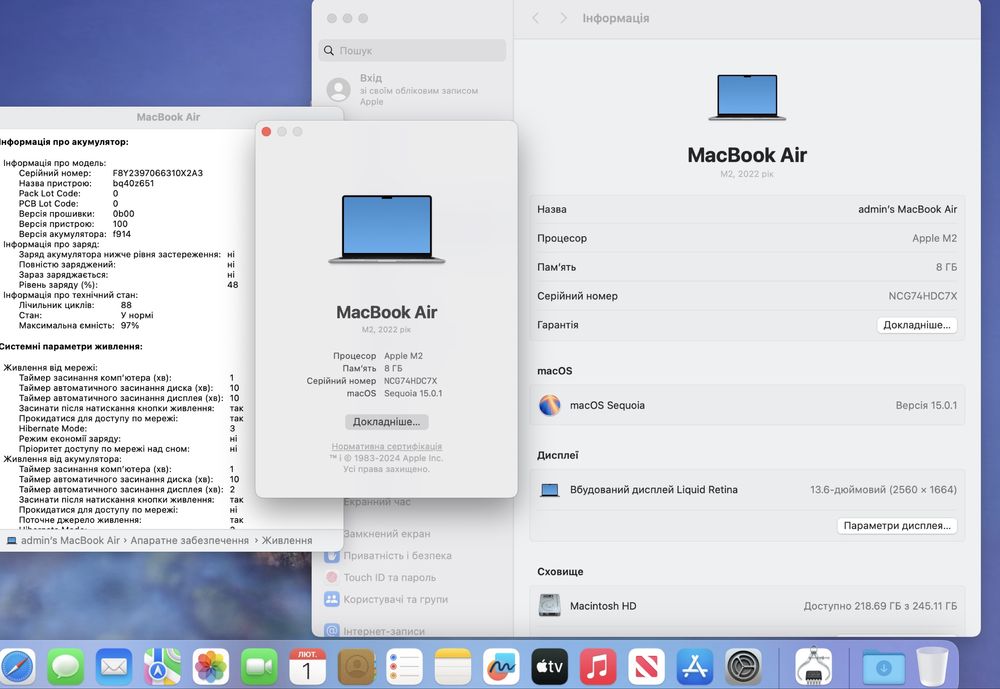Click Параметри дисплея button
The image size is (1000, 689).
pyautogui.click(x=897, y=526)
